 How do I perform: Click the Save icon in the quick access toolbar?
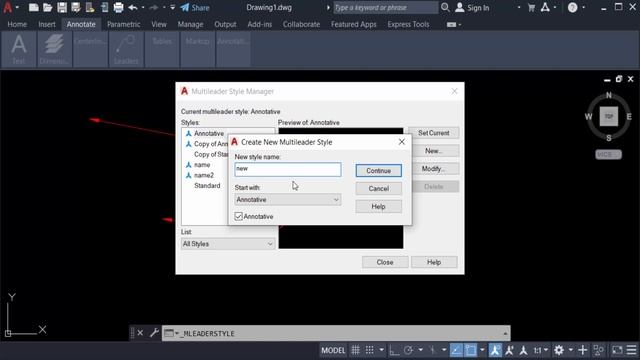[62, 7]
